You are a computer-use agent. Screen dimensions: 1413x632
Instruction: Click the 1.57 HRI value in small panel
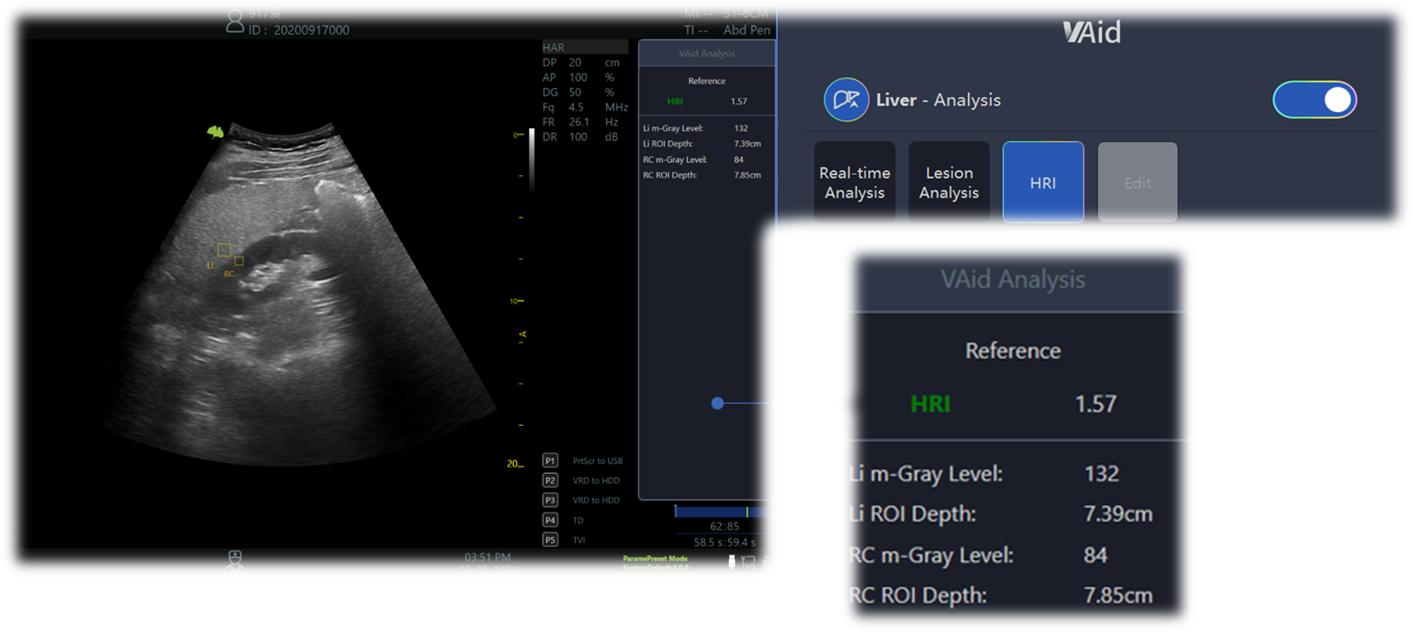tap(739, 101)
